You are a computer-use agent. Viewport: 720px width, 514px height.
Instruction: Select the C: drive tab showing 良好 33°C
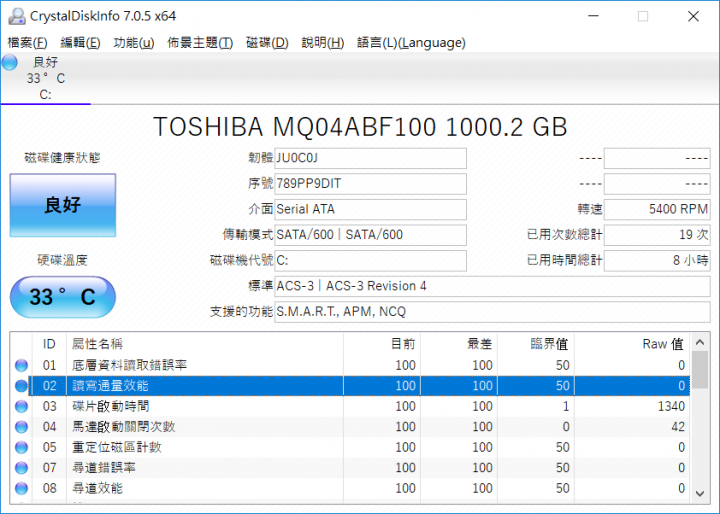coord(45,79)
